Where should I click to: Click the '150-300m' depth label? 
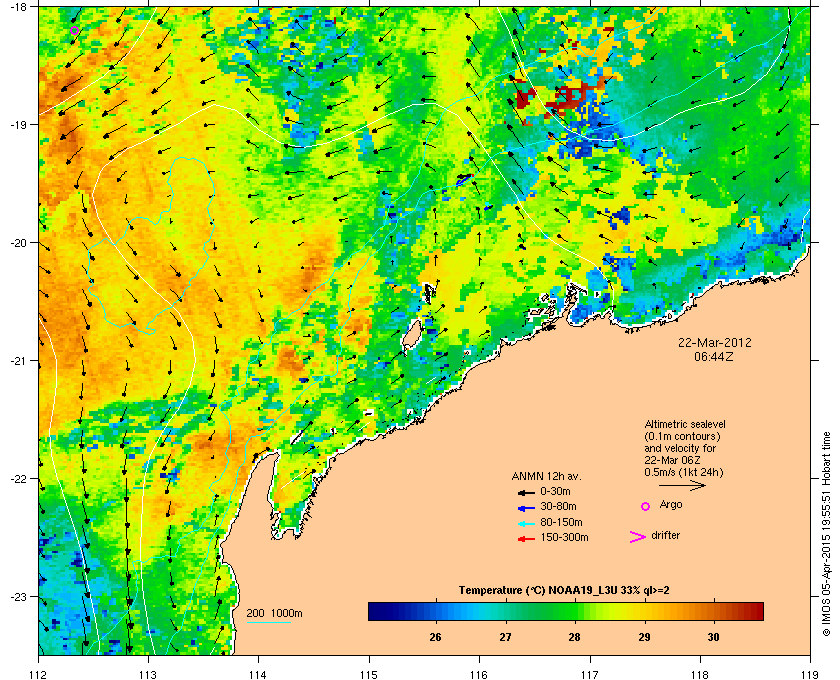564,537
